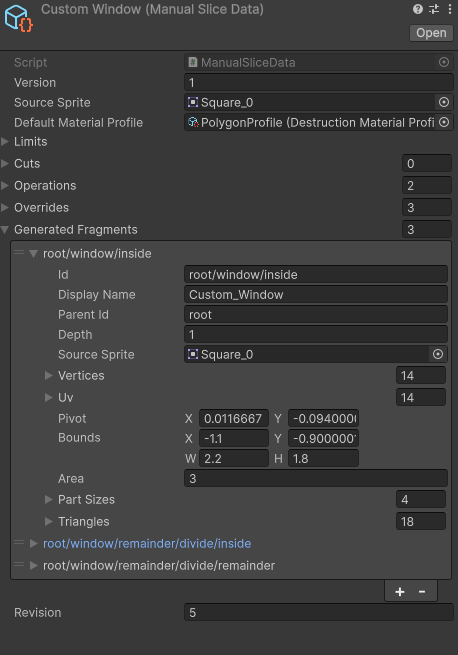458x655 pixels.
Task: Expand the Vertices array
Action: (x=49, y=376)
